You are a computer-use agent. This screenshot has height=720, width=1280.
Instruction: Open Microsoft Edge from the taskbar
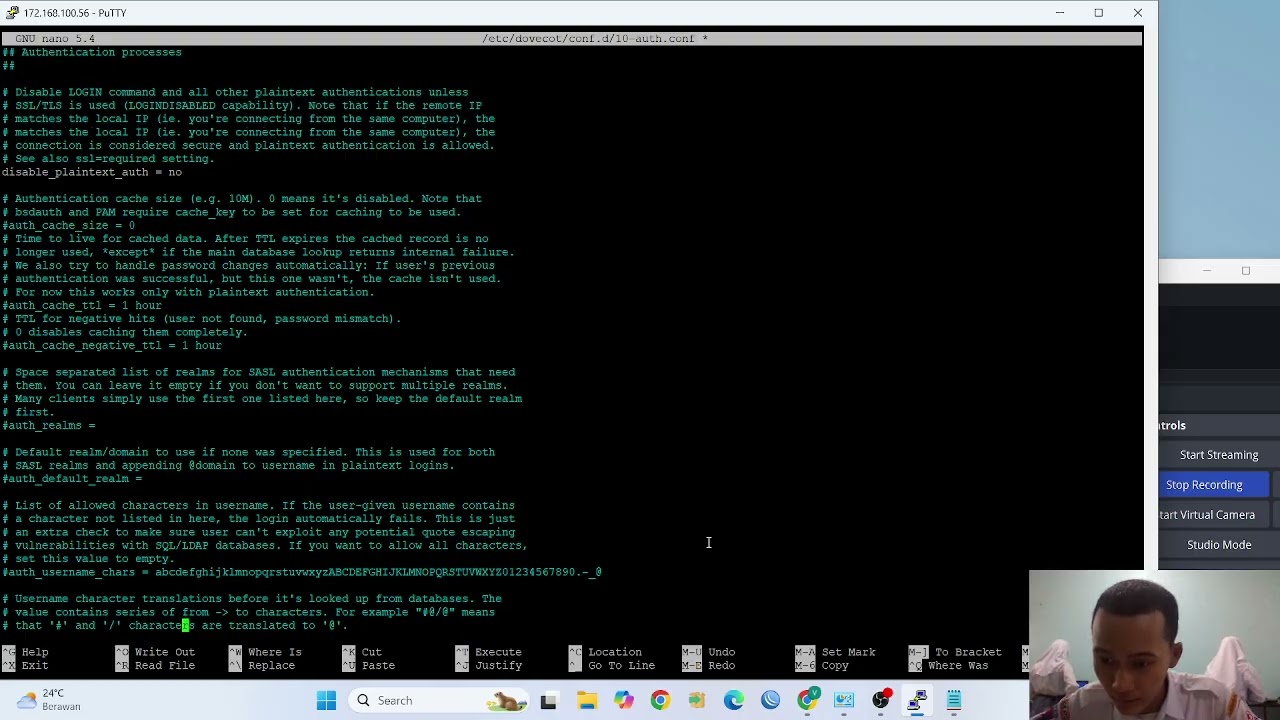click(733, 700)
